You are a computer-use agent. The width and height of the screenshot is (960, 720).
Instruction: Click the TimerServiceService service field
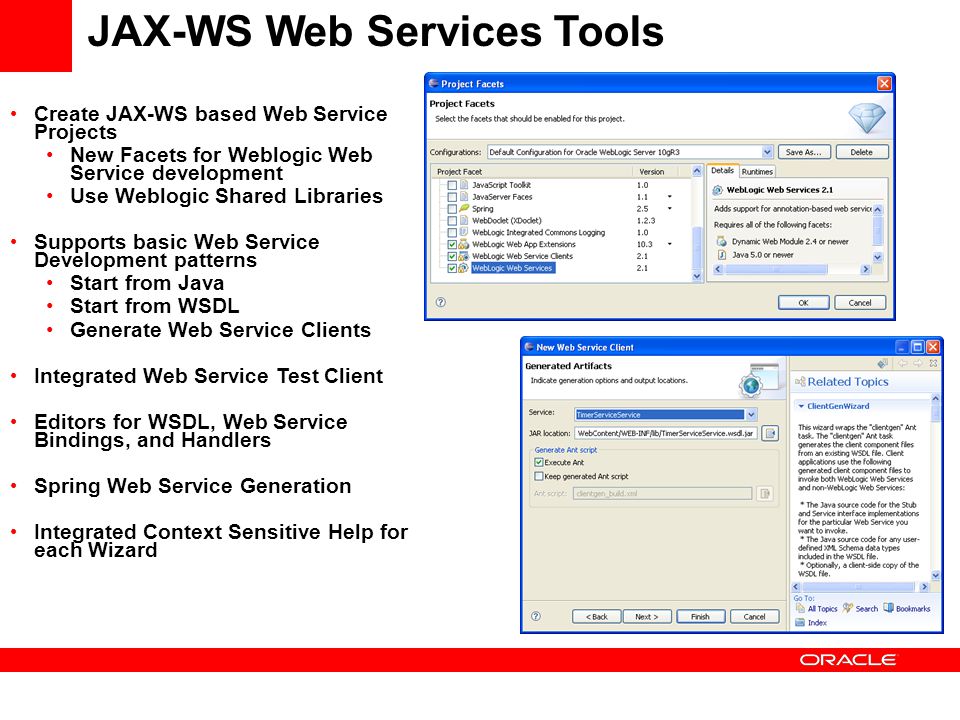(660, 414)
